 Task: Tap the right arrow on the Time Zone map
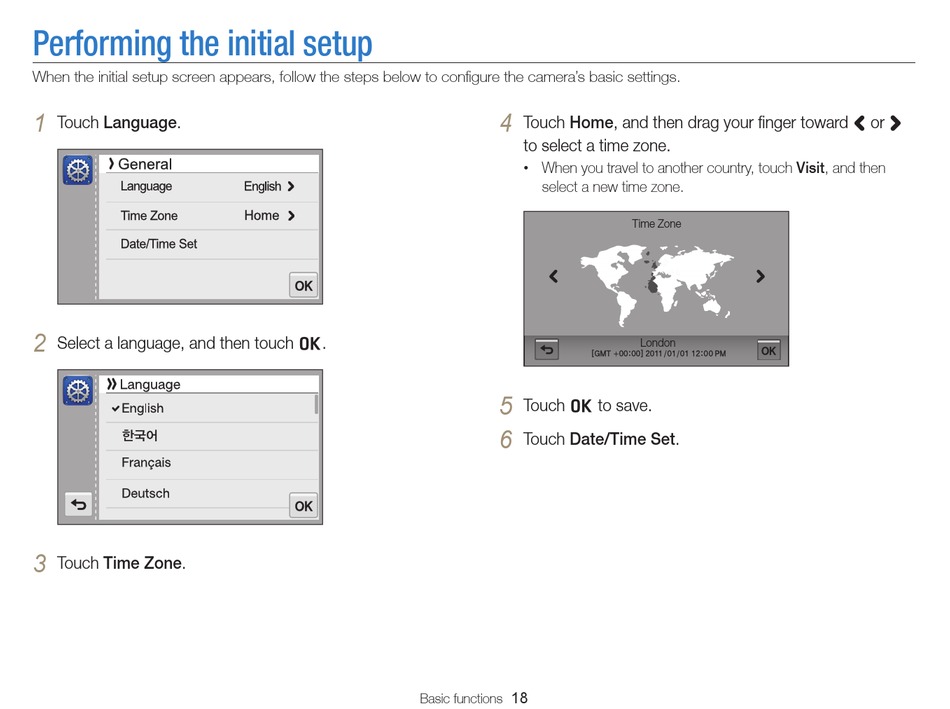[x=760, y=276]
